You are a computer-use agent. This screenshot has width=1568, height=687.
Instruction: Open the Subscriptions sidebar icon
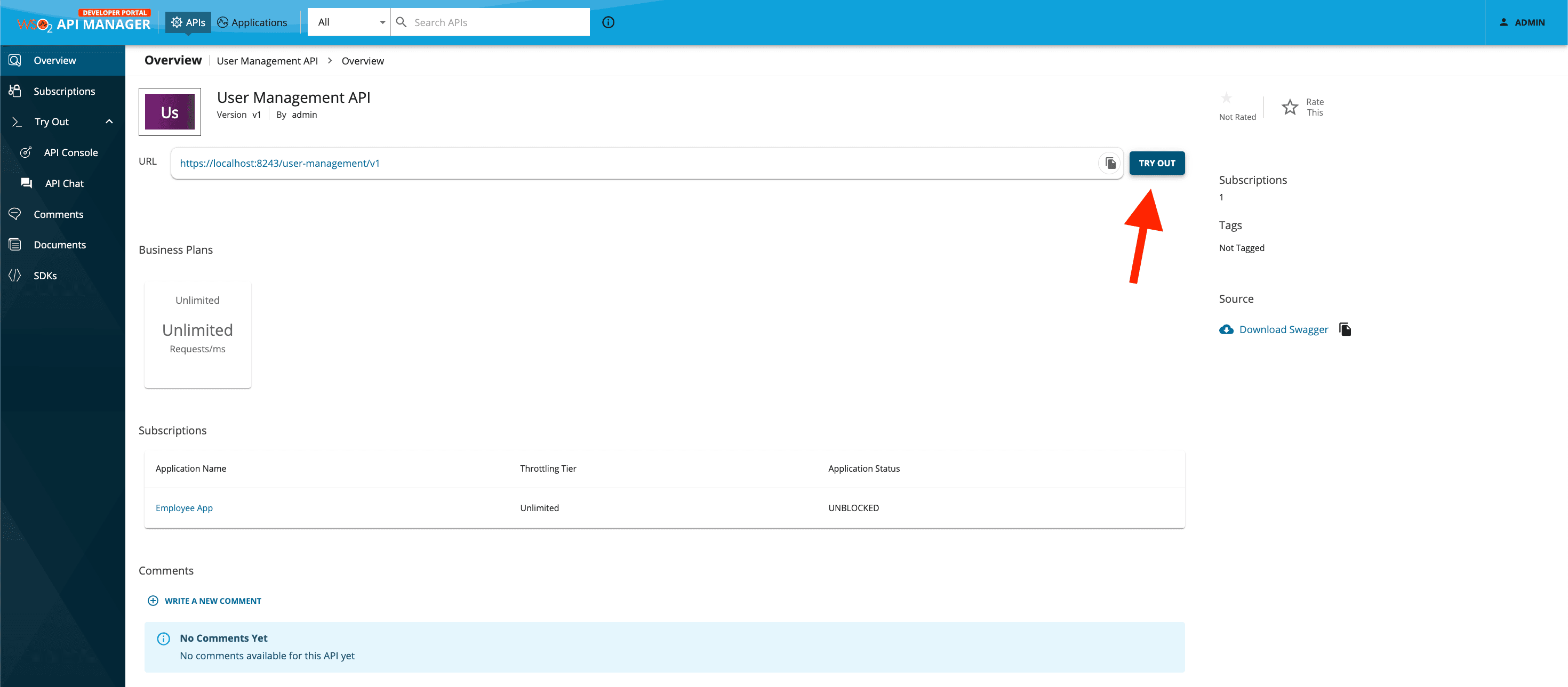click(x=15, y=91)
